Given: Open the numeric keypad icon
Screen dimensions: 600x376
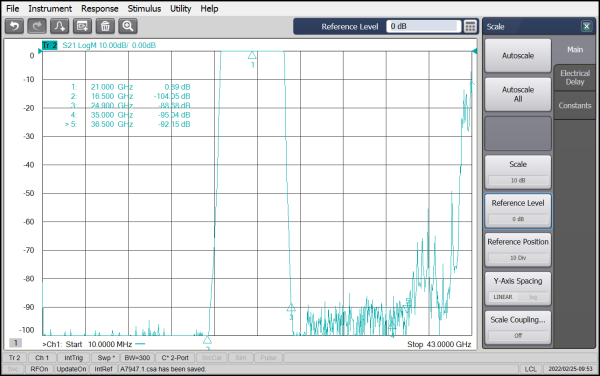Looking at the screenshot, I should click(x=470, y=26).
